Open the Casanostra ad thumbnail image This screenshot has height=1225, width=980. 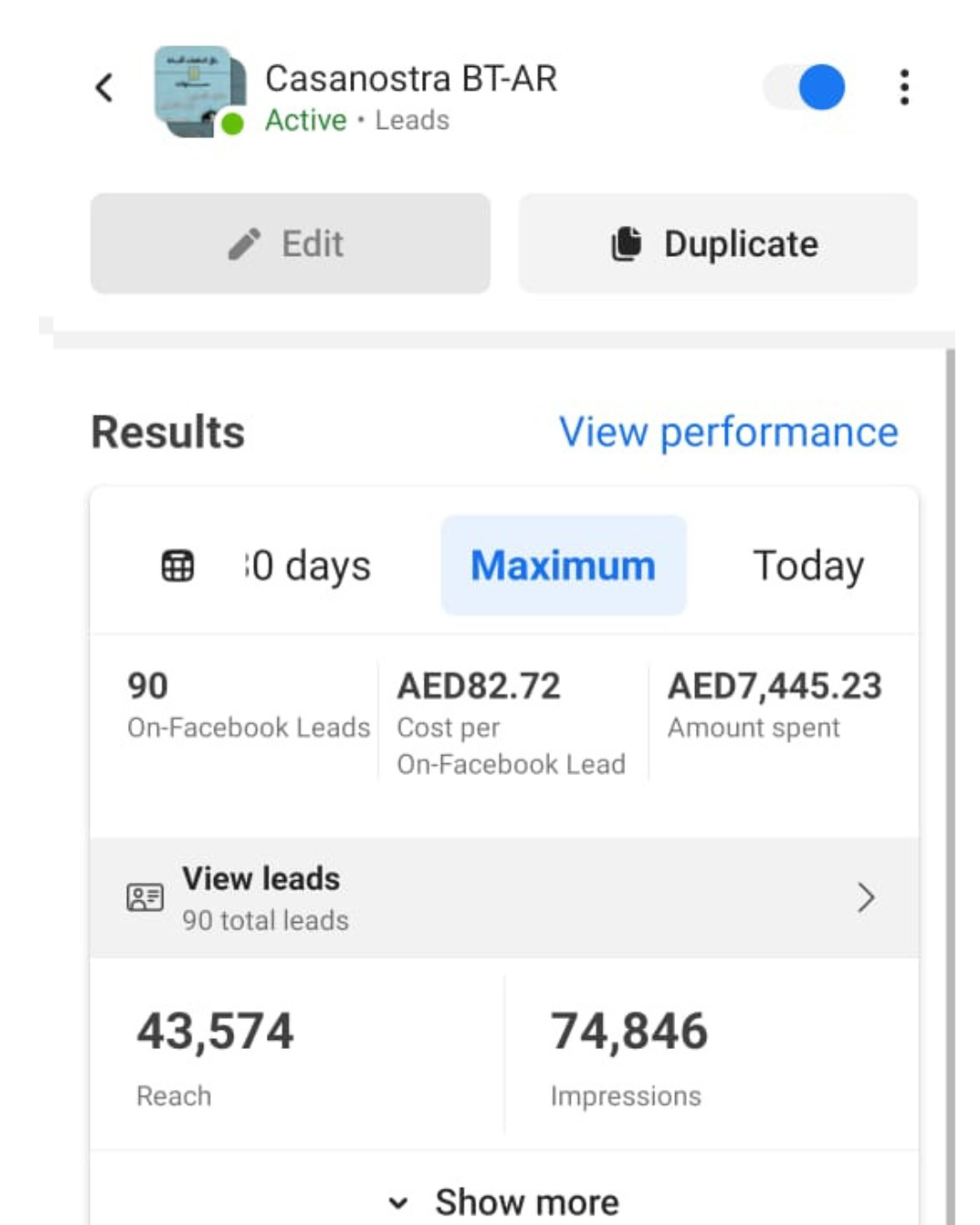click(197, 90)
